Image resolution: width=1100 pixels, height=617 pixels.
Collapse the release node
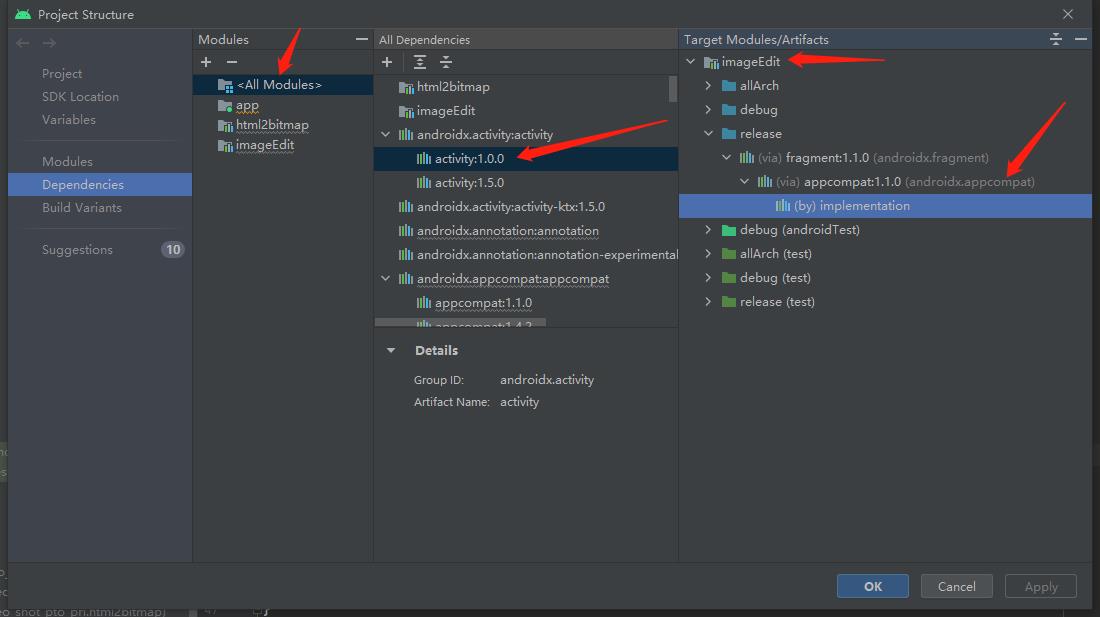pos(709,133)
